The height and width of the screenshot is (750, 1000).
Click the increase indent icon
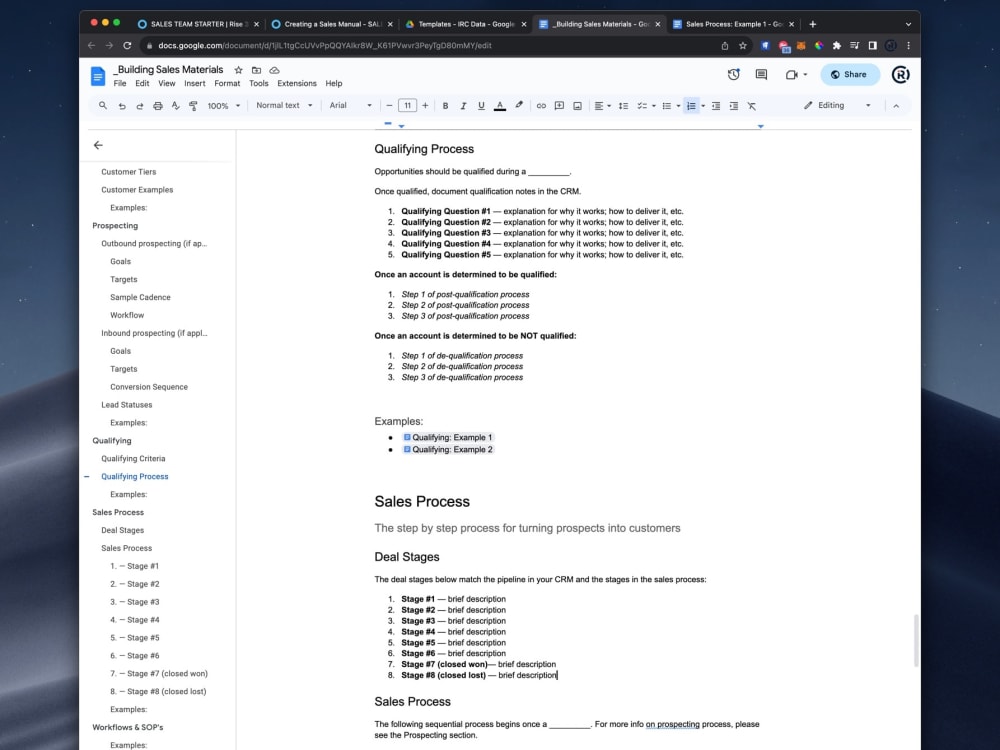[x=733, y=106]
